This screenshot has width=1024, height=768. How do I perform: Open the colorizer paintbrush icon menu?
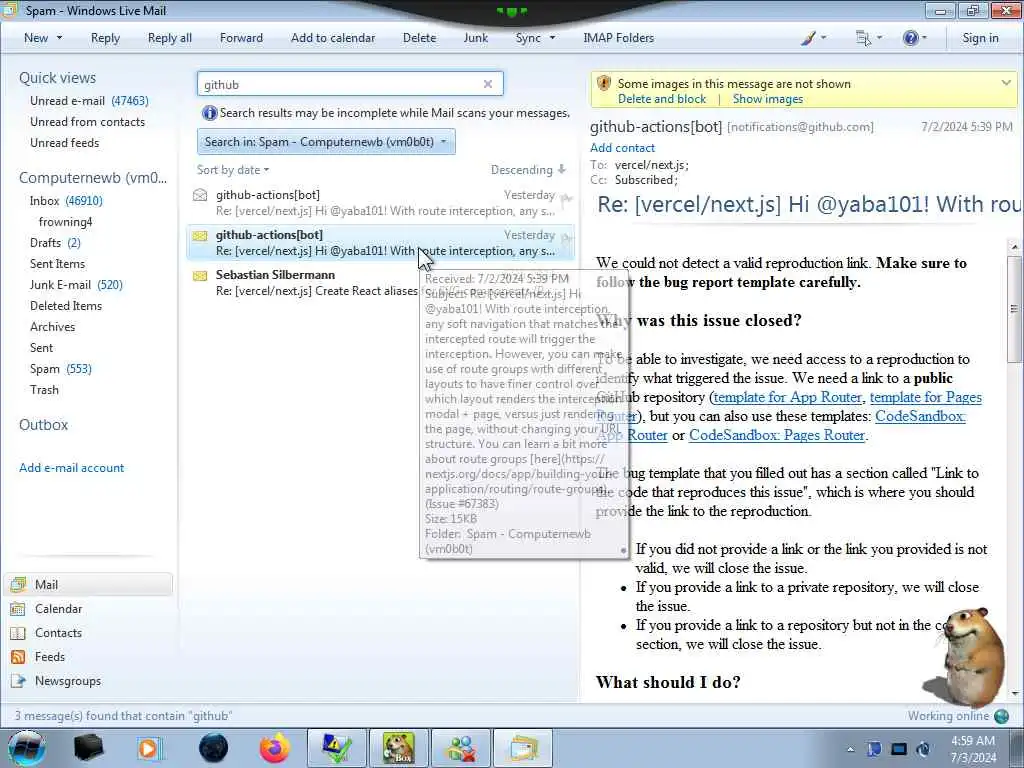click(813, 38)
